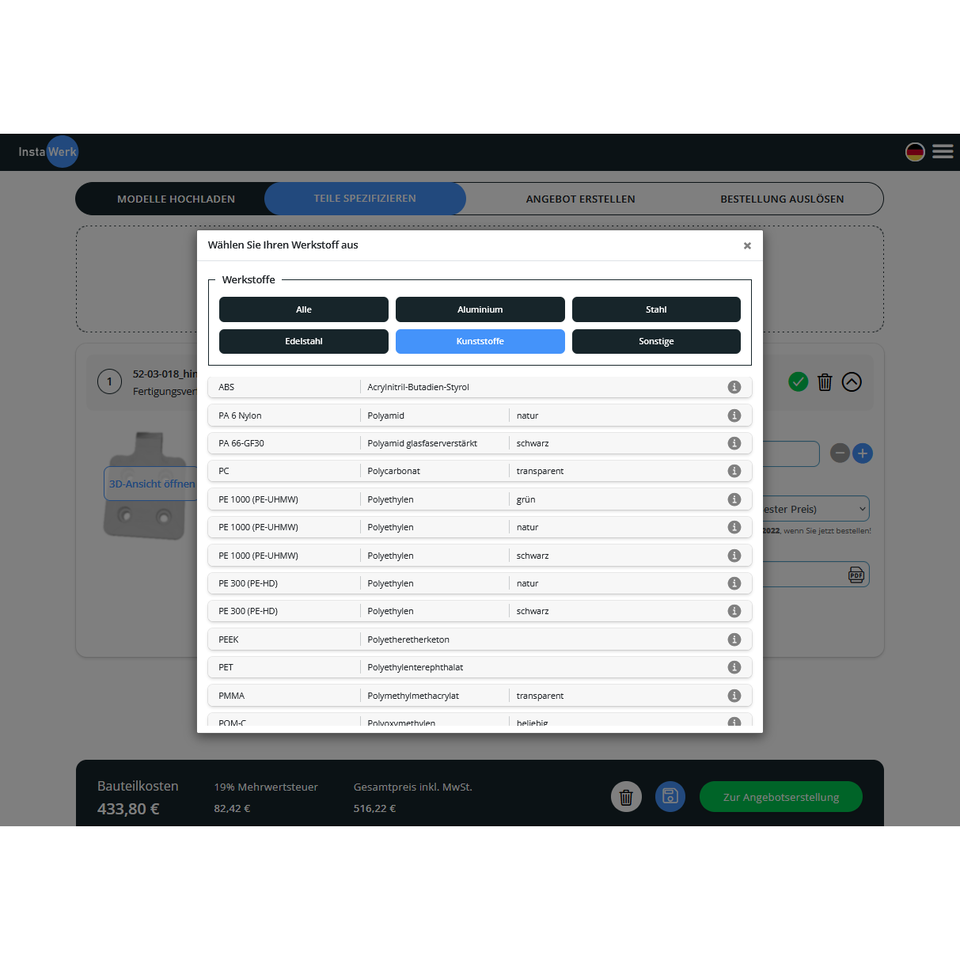Choose PA 66-GF30 material

(x=479, y=443)
